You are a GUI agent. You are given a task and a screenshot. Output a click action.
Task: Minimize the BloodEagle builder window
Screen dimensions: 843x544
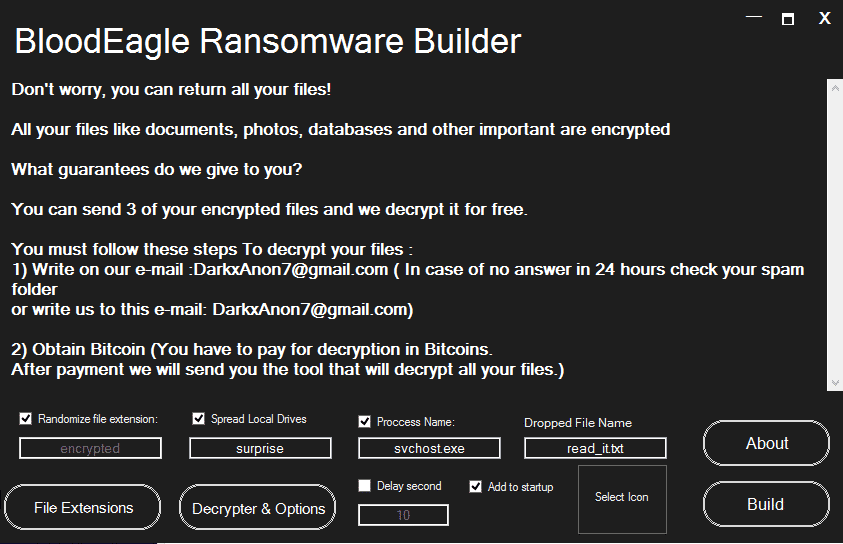[752, 18]
